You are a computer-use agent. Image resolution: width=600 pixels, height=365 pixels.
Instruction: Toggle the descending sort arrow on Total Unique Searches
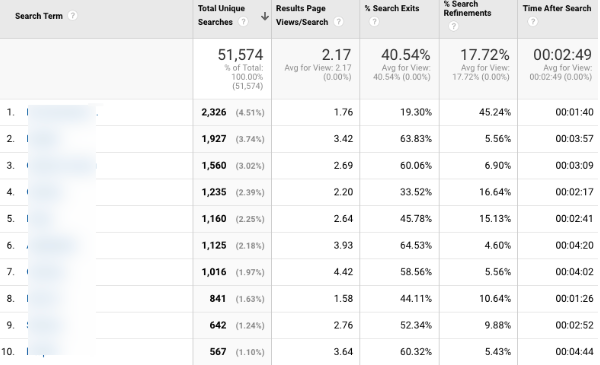click(x=264, y=16)
